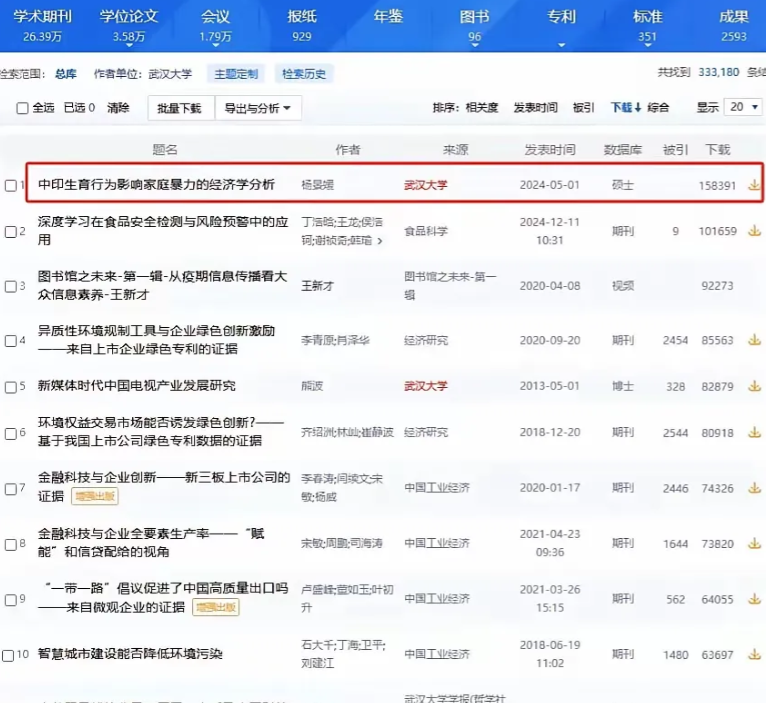Viewport: 766px width, 703px height.
Task: Sort results by 被引
Action: (x=584, y=107)
